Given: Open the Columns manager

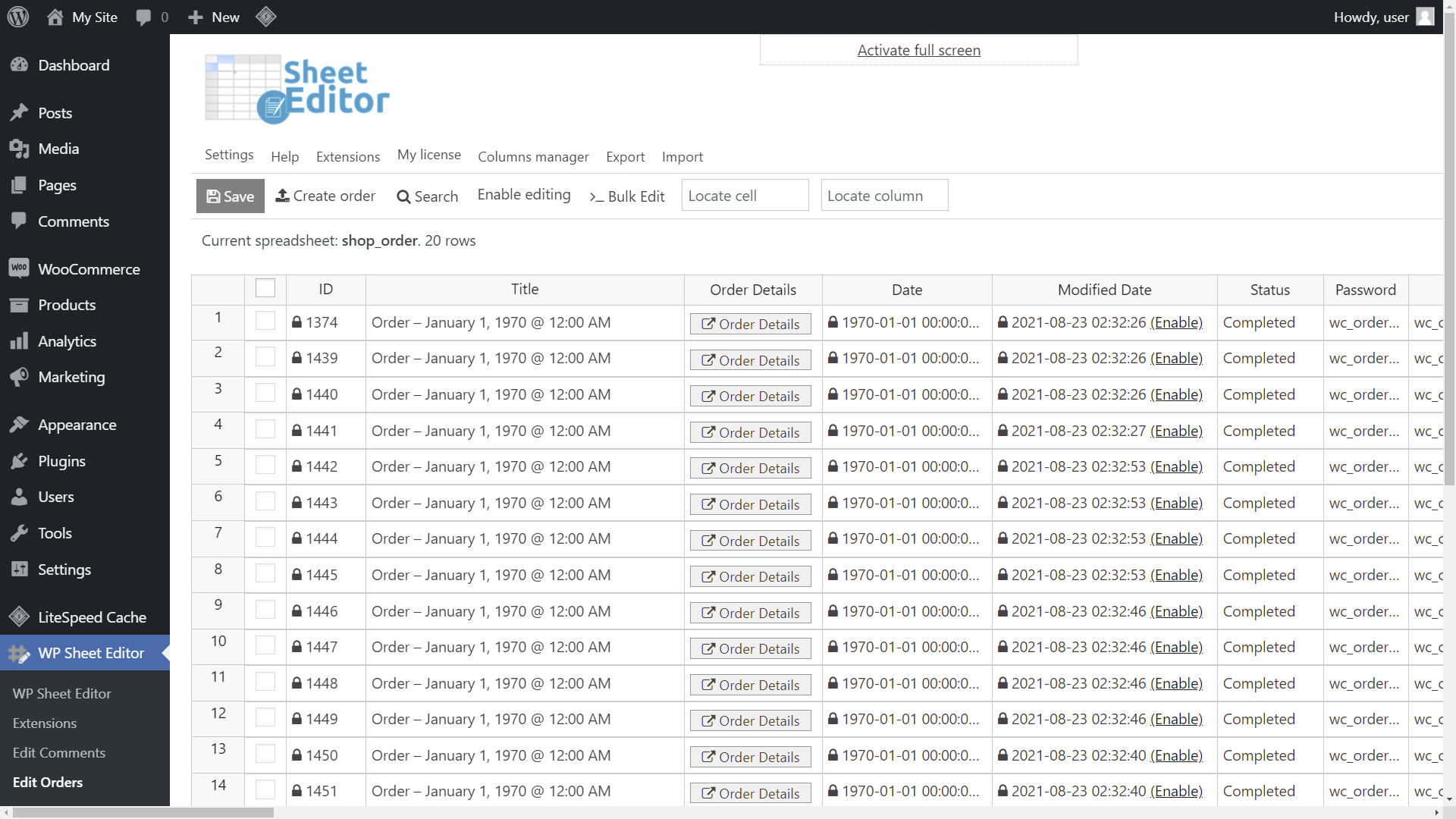Looking at the screenshot, I should pyautogui.click(x=533, y=157).
